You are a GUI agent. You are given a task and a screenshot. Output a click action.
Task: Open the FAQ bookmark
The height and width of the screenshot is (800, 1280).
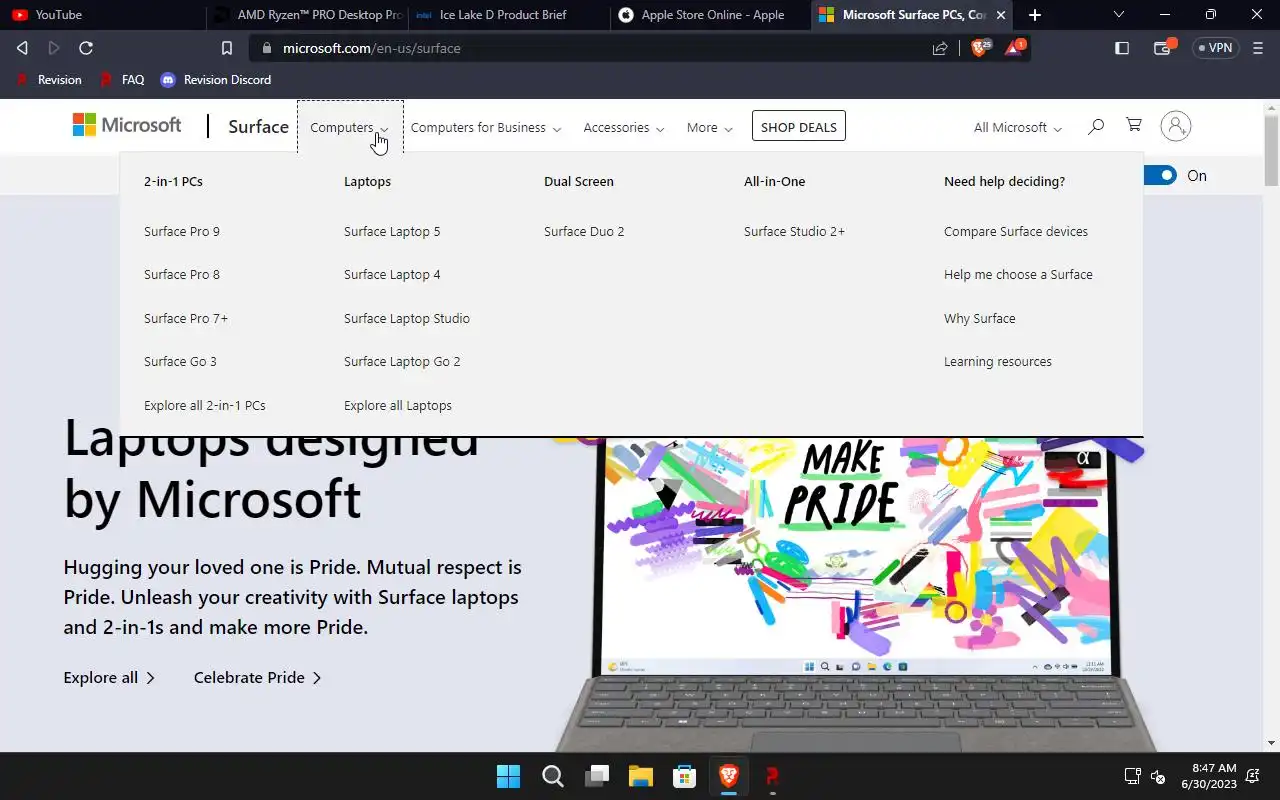122,79
